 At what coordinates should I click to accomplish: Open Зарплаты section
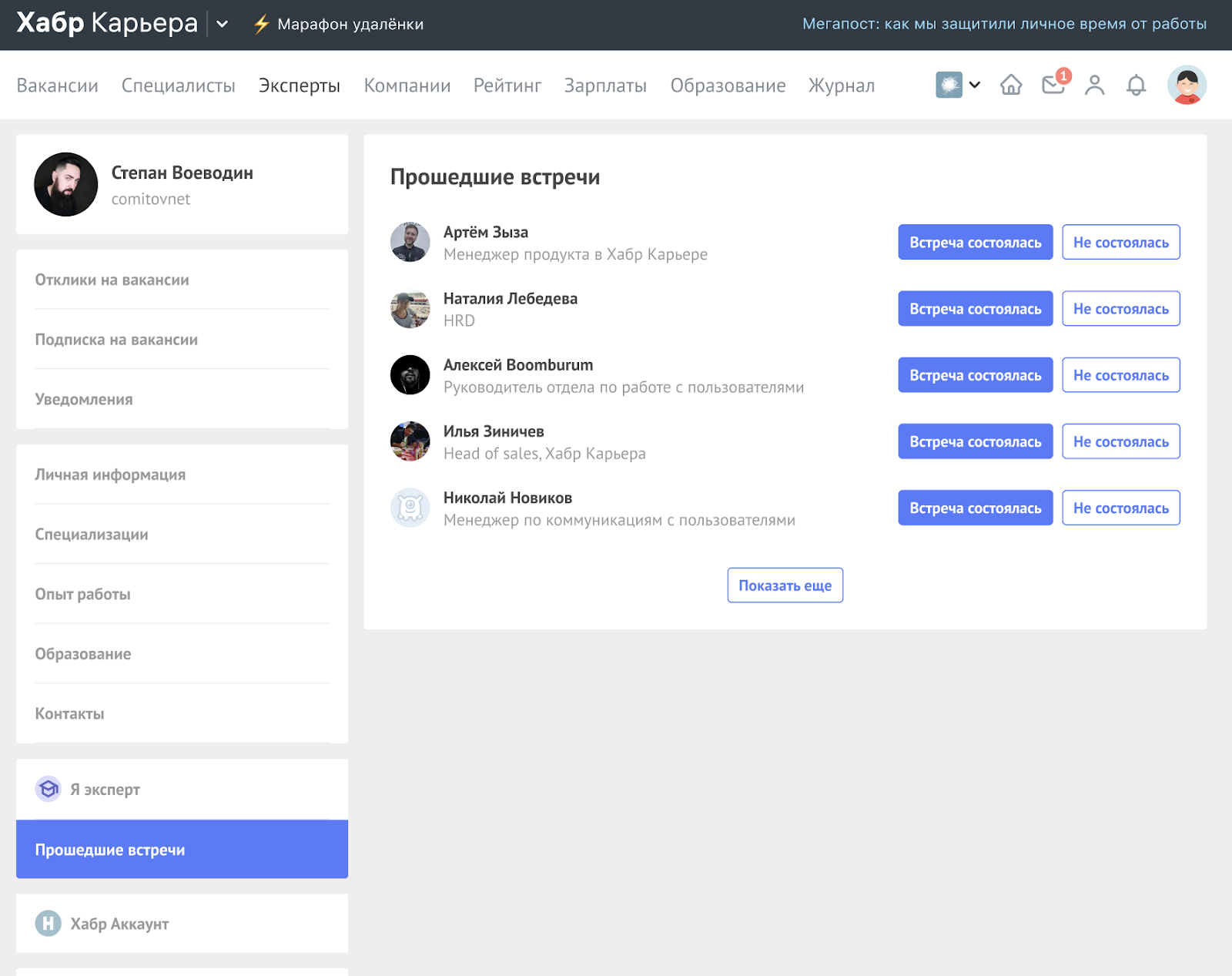point(605,86)
